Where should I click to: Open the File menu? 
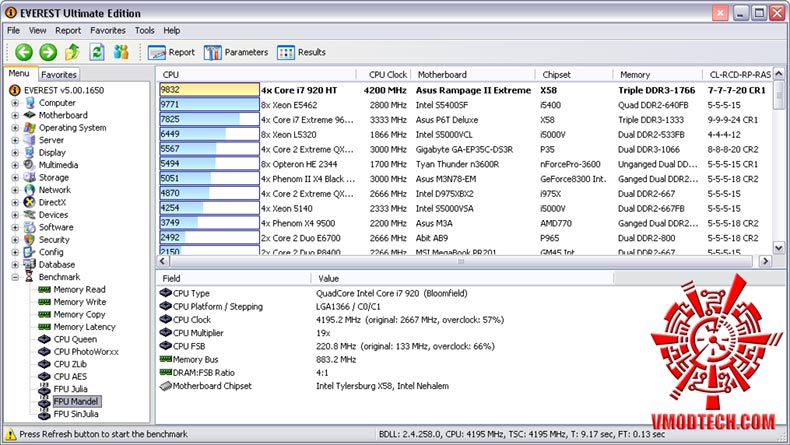tap(14, 31)
